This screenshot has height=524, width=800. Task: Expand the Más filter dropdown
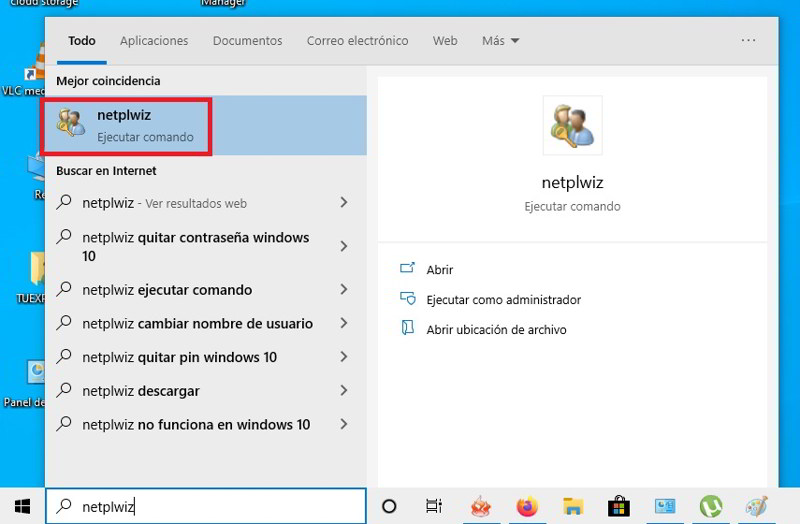coord(500,41)
